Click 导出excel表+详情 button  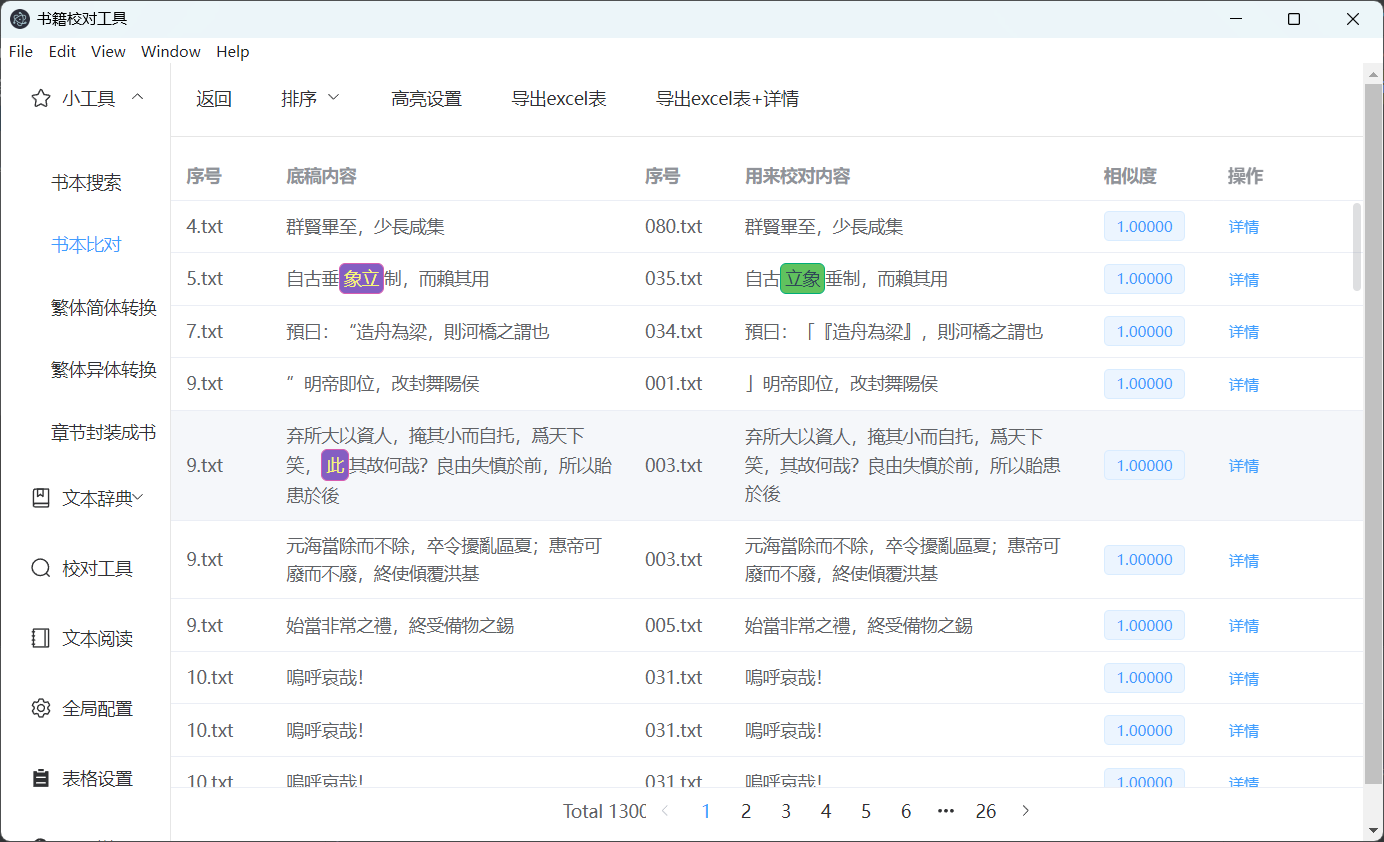coord(727,98)
